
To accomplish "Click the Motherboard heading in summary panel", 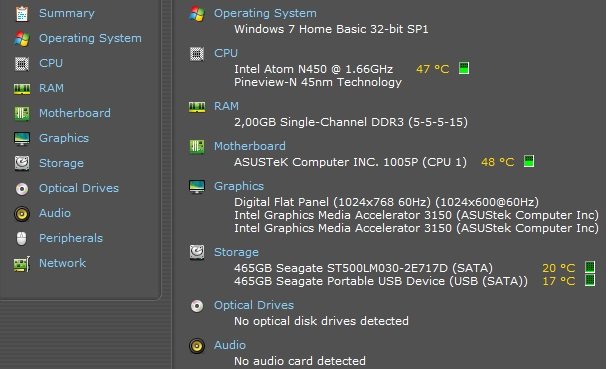I will coord(249,146).
